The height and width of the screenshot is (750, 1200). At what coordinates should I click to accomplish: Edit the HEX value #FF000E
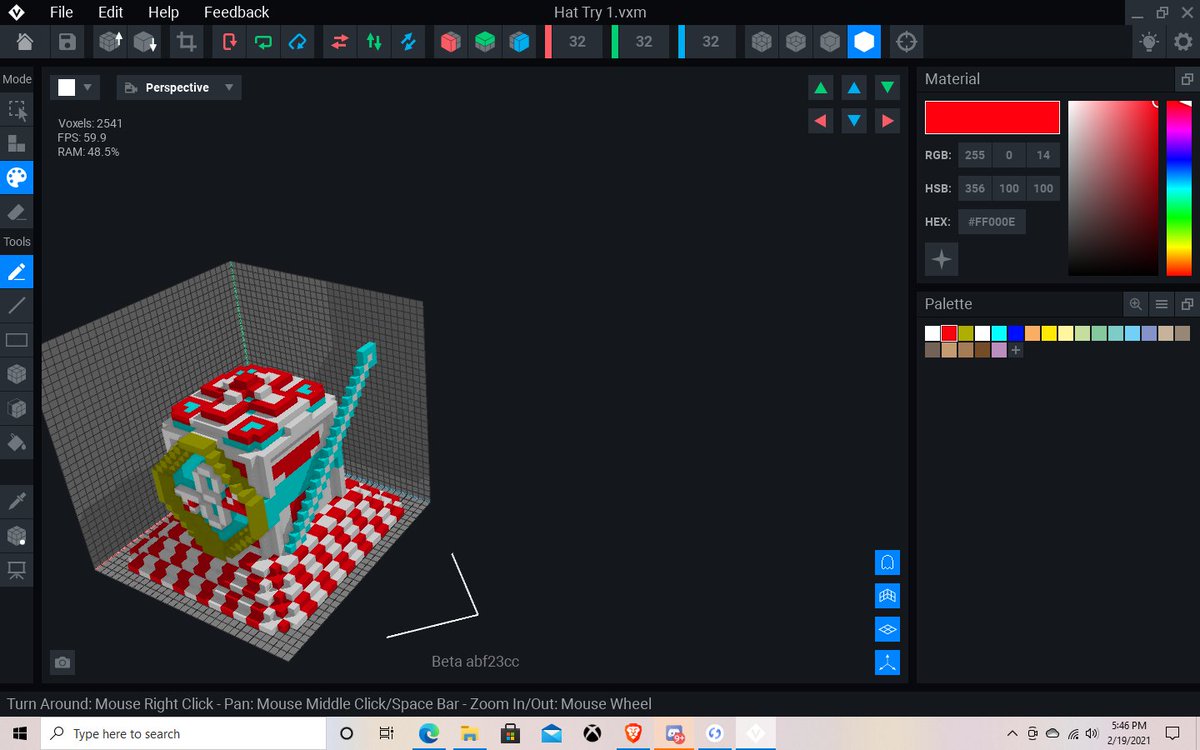pos(991,222)
